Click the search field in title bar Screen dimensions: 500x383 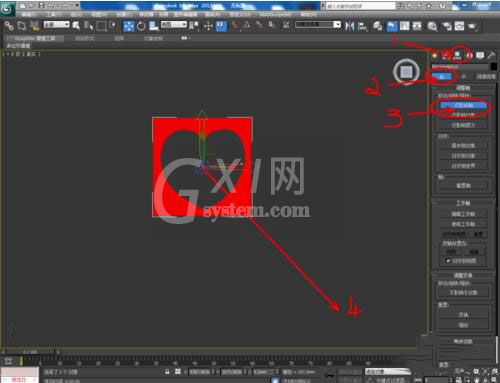pyautogui.click(x=360, y=6)
